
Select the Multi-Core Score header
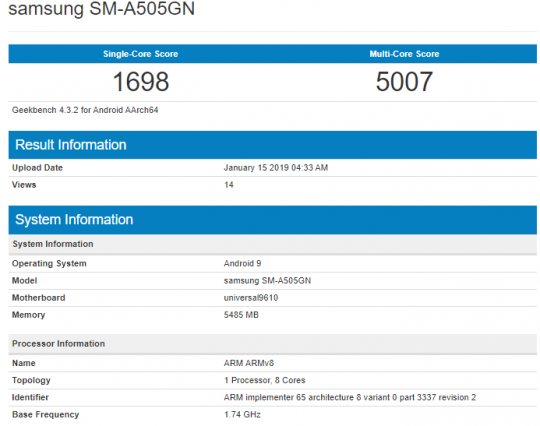click(404, 54)
